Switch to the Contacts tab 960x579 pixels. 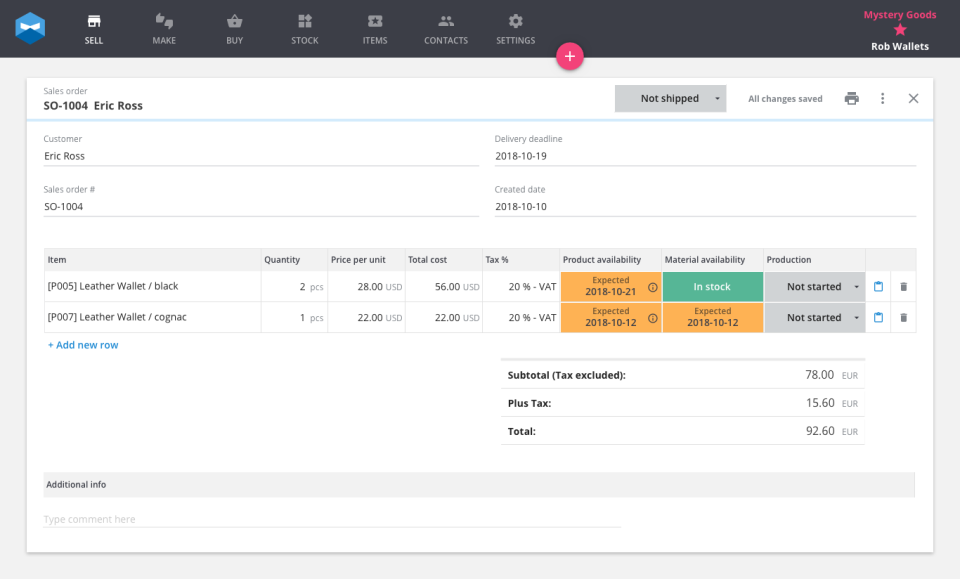446,29
